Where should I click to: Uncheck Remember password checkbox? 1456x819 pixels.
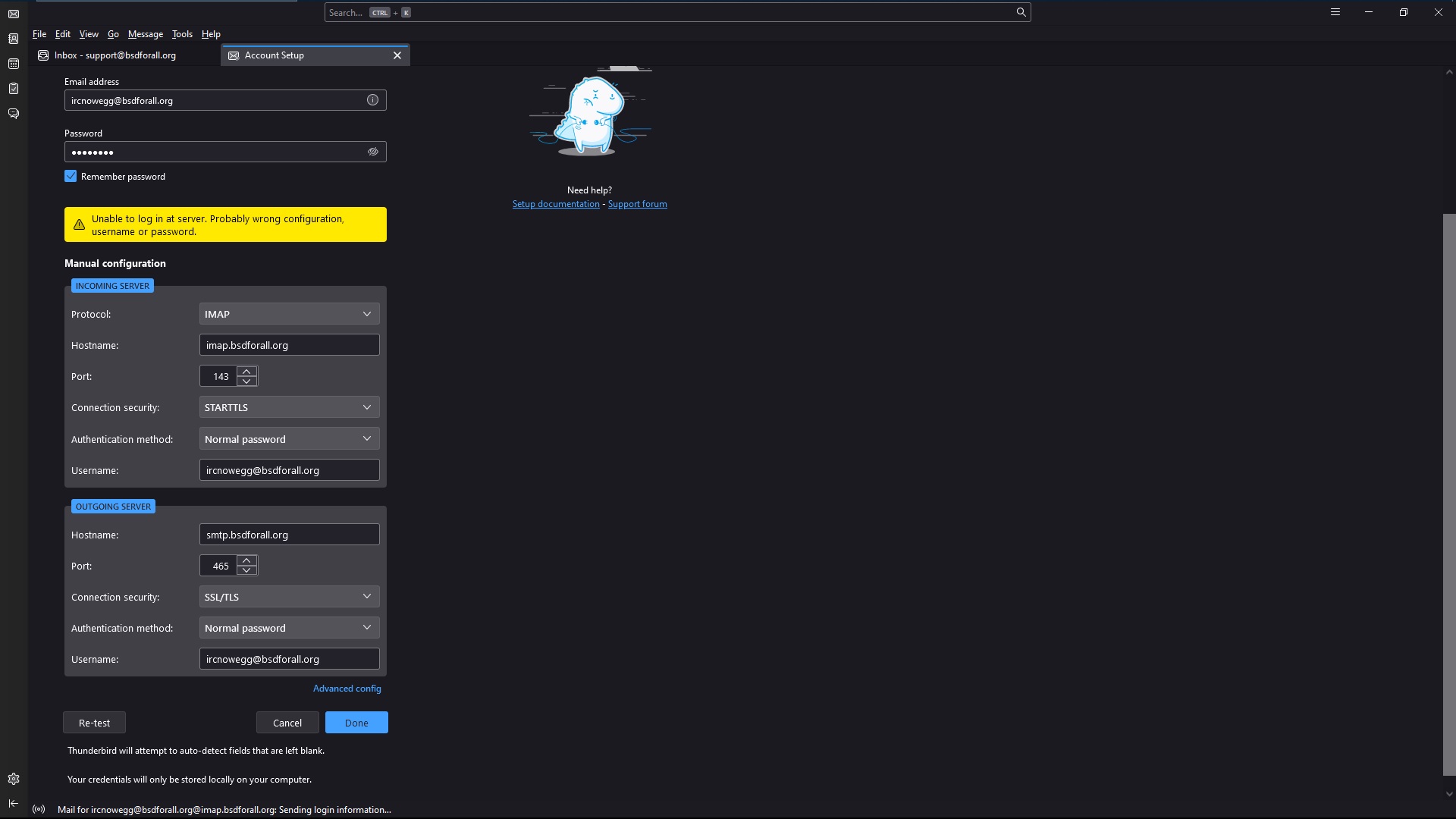coord(71,176)
